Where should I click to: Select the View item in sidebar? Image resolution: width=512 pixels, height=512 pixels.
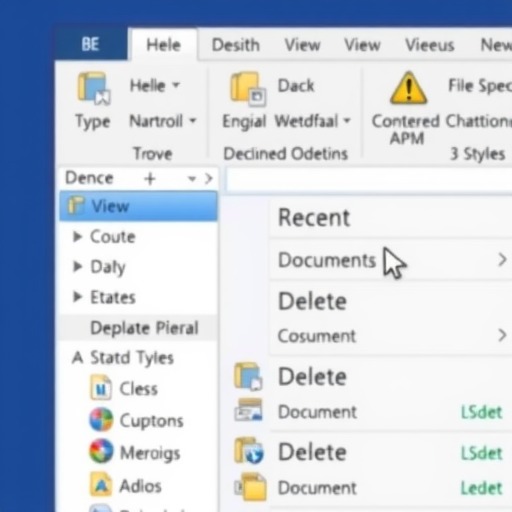[139, 206]
